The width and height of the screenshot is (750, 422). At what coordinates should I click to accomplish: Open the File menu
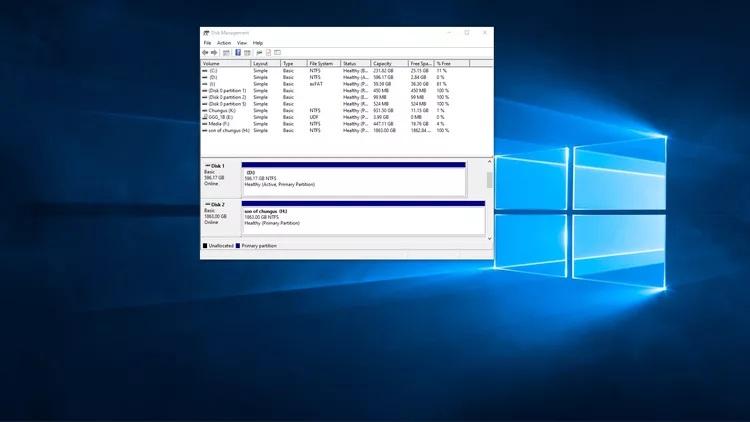click(207, 43)
